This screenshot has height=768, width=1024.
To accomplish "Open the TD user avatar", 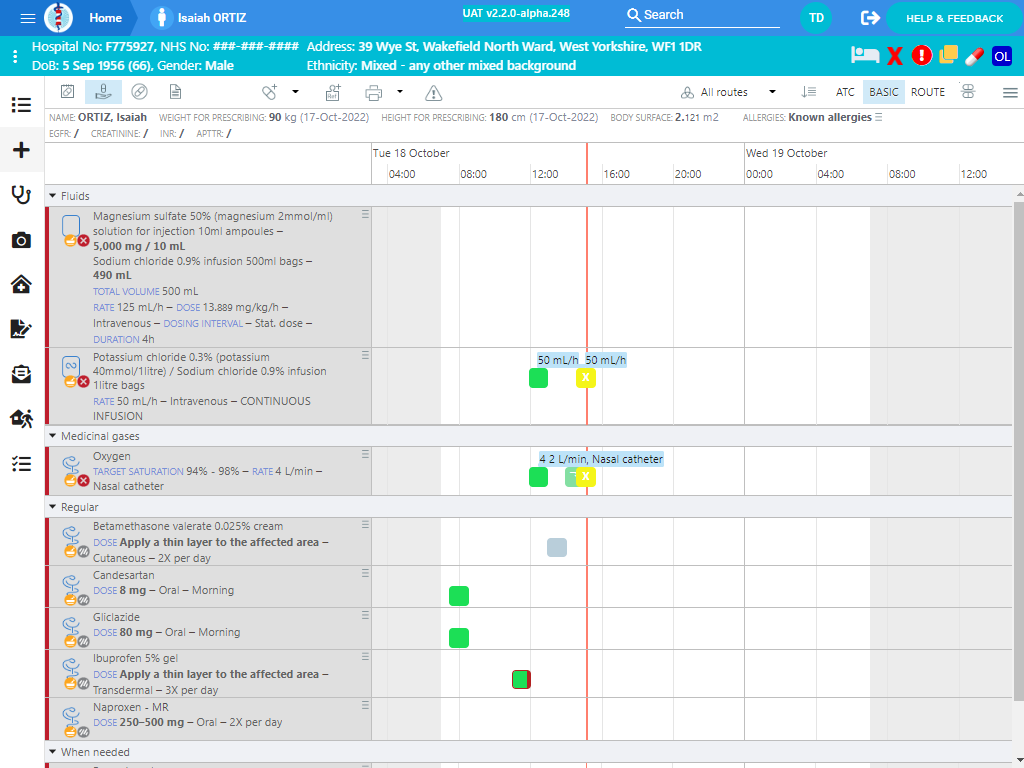I will coord(816,18).
